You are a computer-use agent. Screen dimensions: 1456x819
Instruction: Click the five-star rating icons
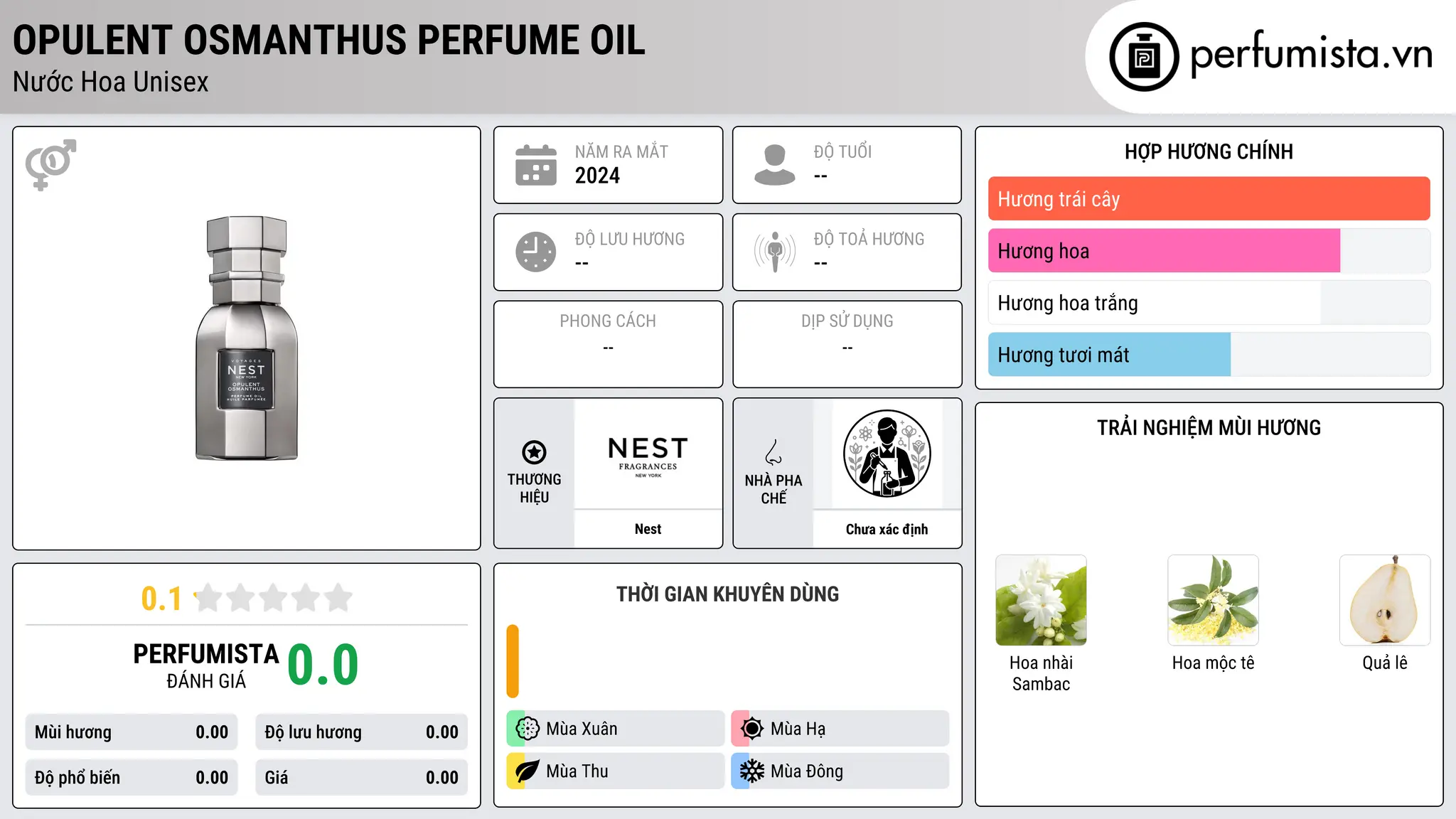click(x=274, y=598)
